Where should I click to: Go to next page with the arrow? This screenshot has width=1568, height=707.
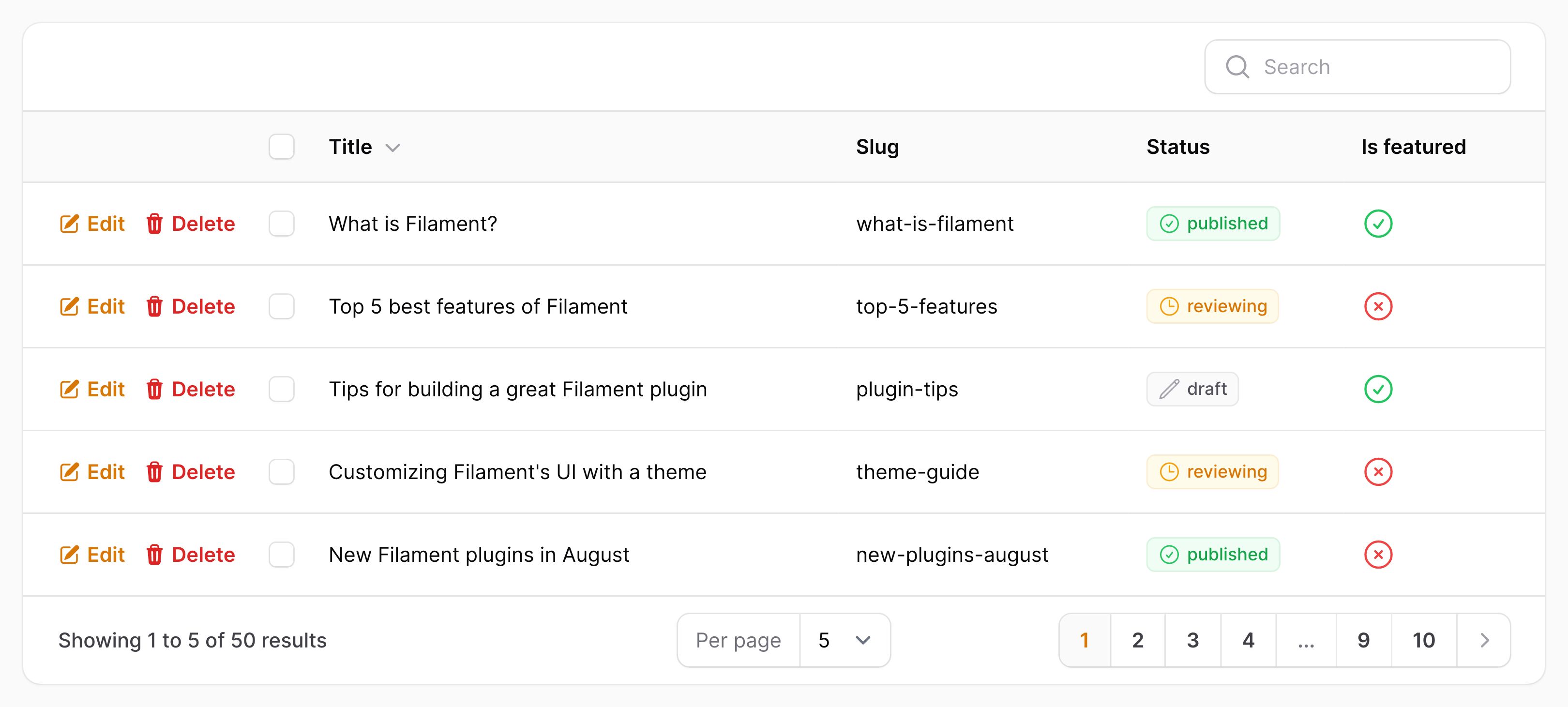click(1484, 640)
